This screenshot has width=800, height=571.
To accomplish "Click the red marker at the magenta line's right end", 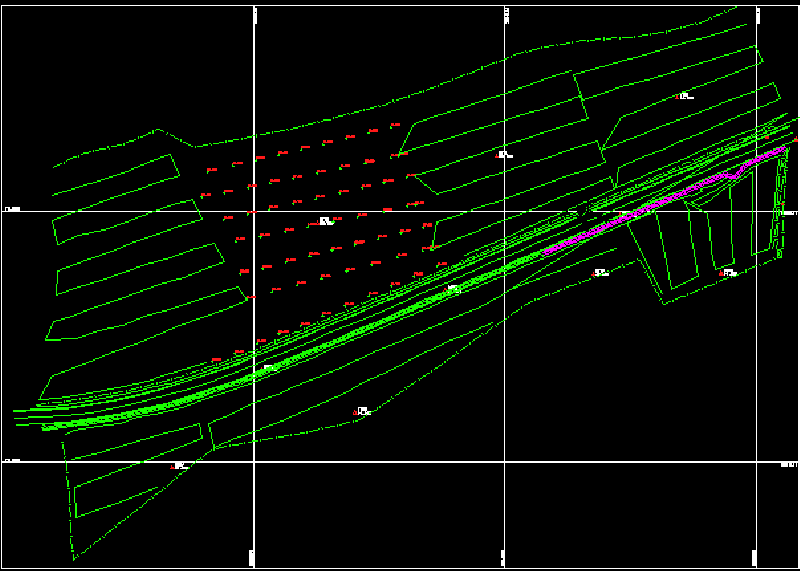I will click(x=795, y=138).
